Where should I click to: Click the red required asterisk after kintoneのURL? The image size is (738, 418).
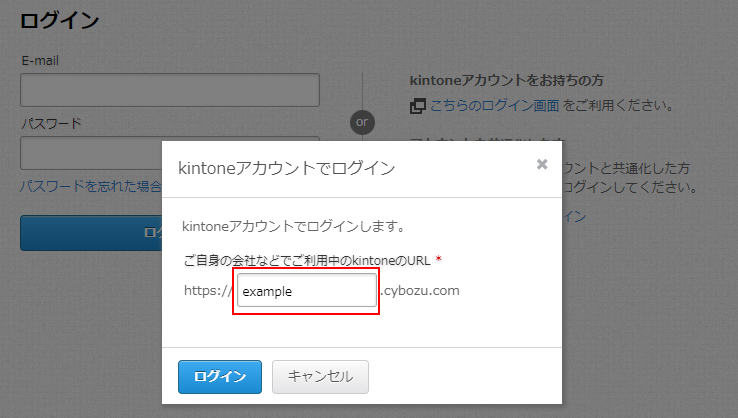[x=439, y=260]
